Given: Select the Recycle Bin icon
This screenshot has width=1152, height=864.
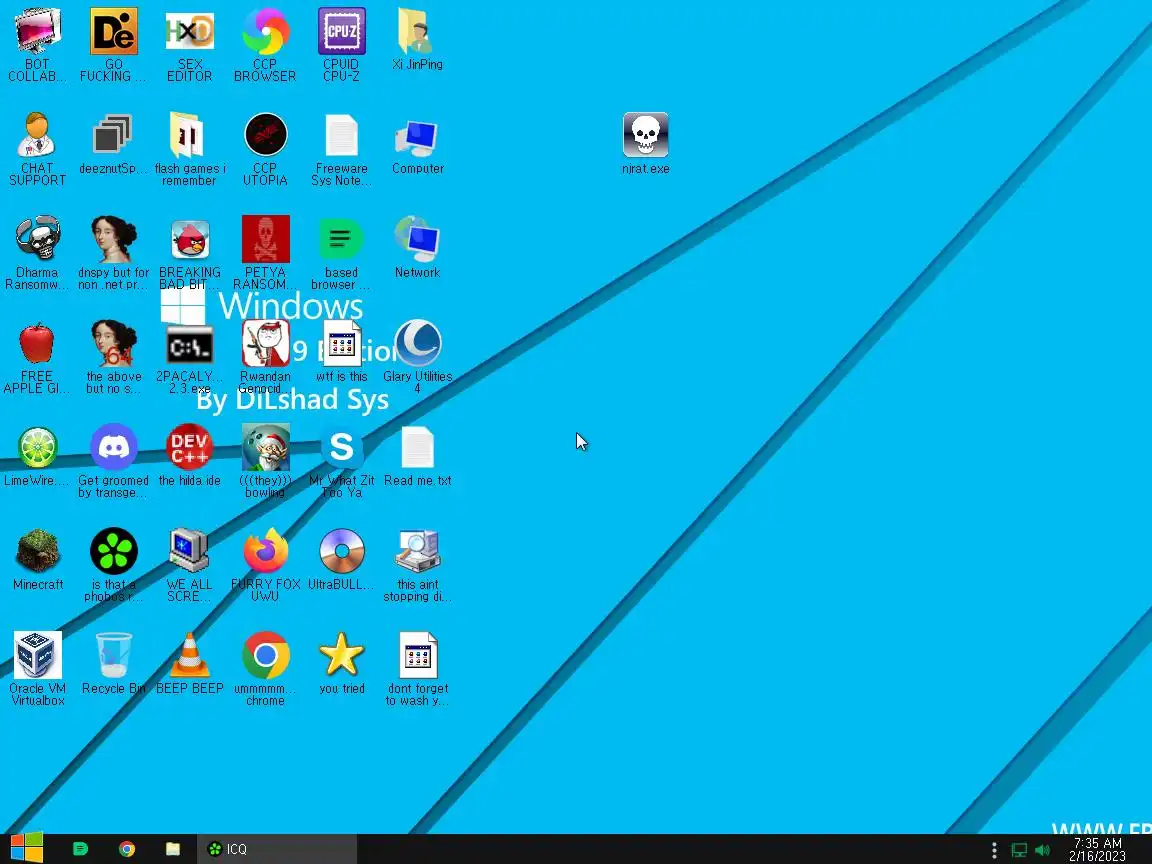Looking at the screenshot, I should (113, 655).
